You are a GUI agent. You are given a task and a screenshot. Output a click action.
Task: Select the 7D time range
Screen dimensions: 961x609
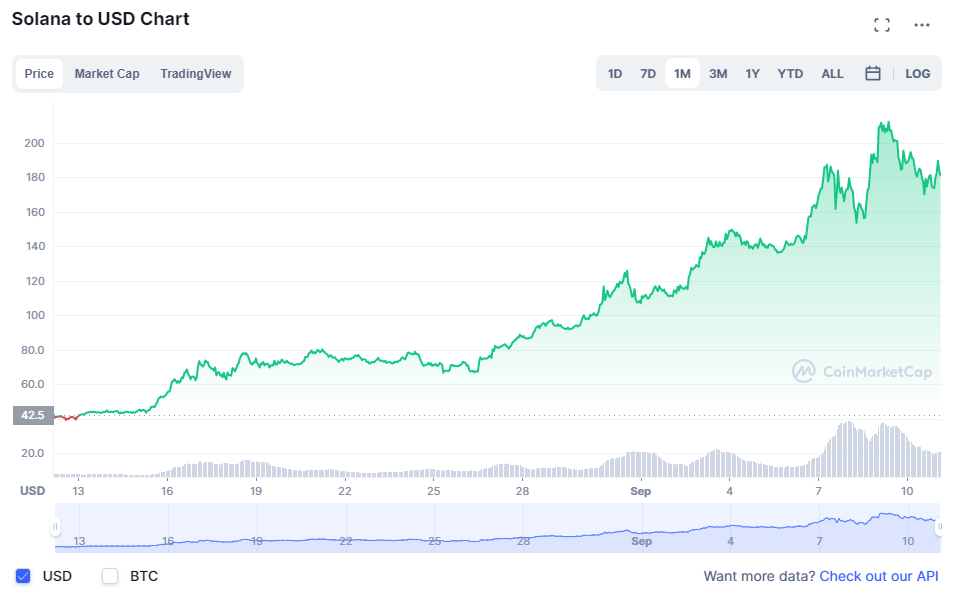click(x=648, y=74)
